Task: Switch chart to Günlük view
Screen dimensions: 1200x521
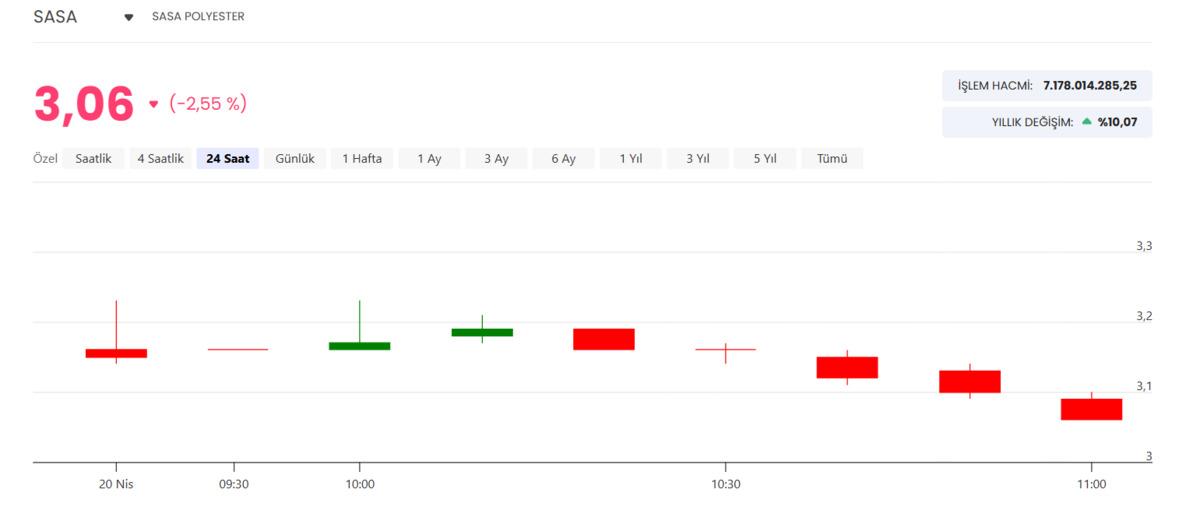Action: point(295,158)
